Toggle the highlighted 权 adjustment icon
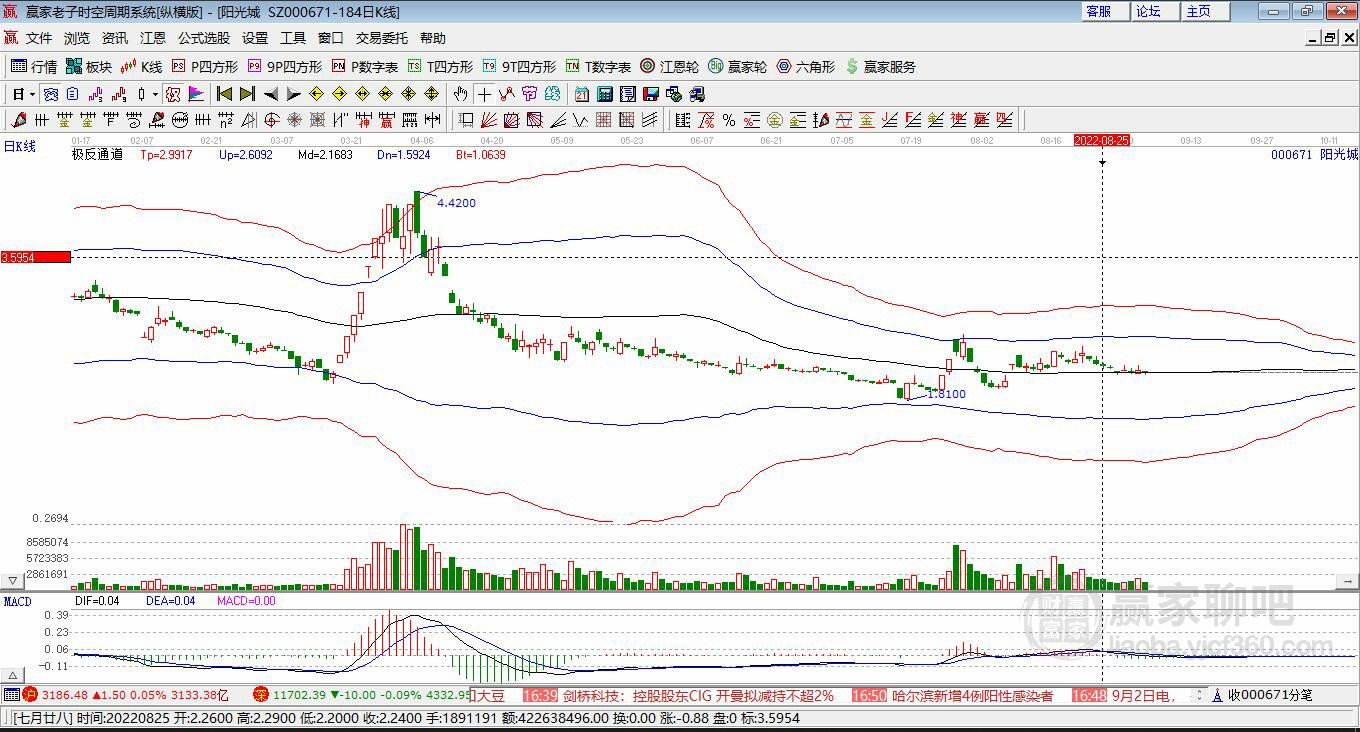1360x732 pixels. (172, 94)
